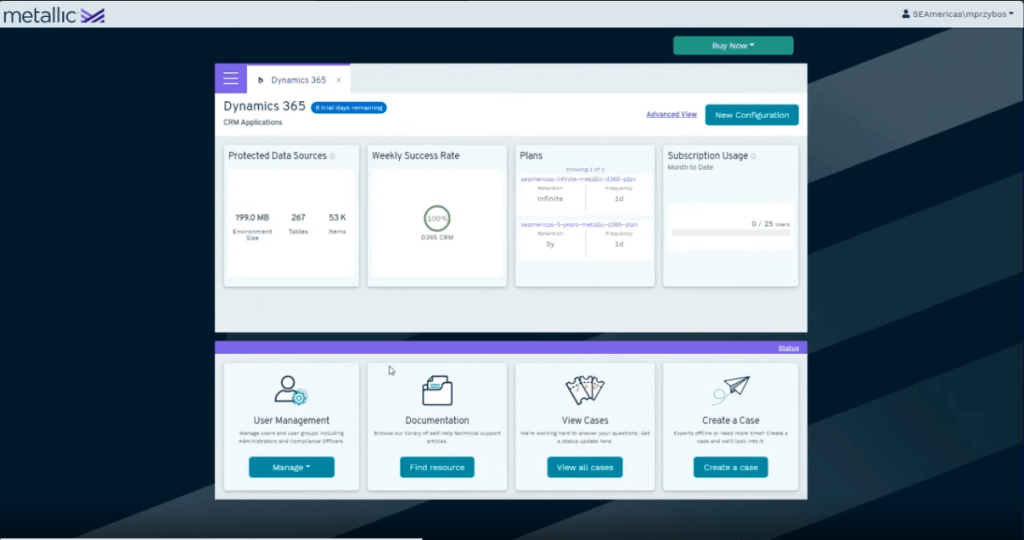1024x540 pixels.
Task: Click the User Management person-gear icon
Action: click(x=291, y=390)
